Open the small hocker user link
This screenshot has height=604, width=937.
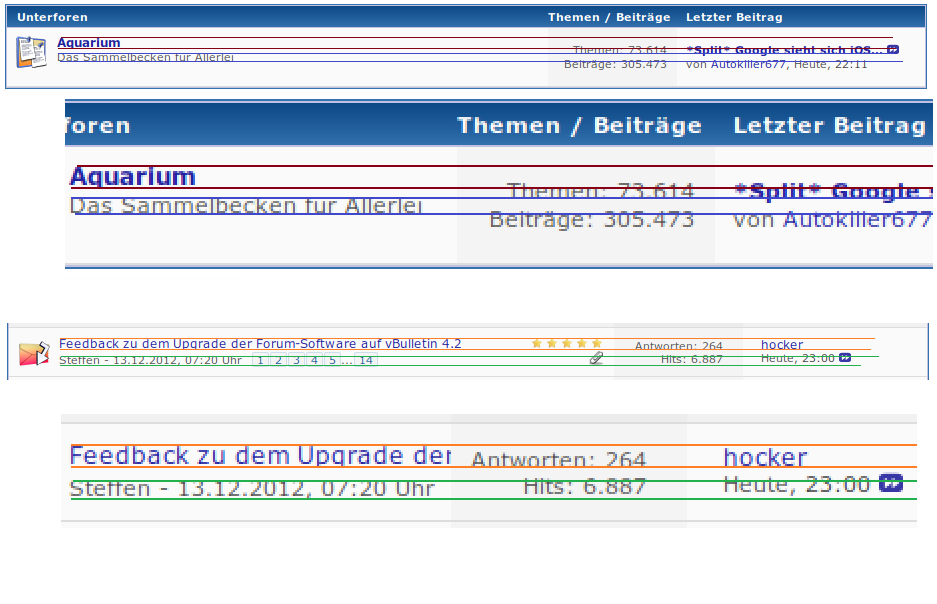[x=782, y=345]
